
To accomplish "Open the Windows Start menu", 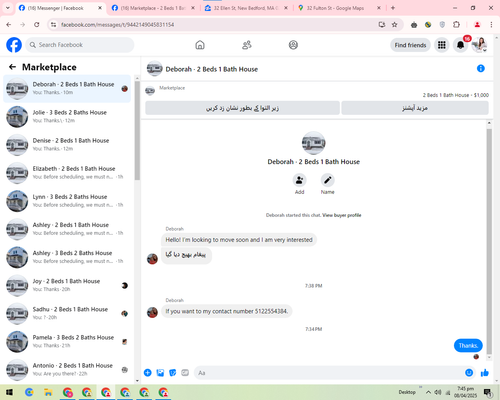I will (9, 392).
